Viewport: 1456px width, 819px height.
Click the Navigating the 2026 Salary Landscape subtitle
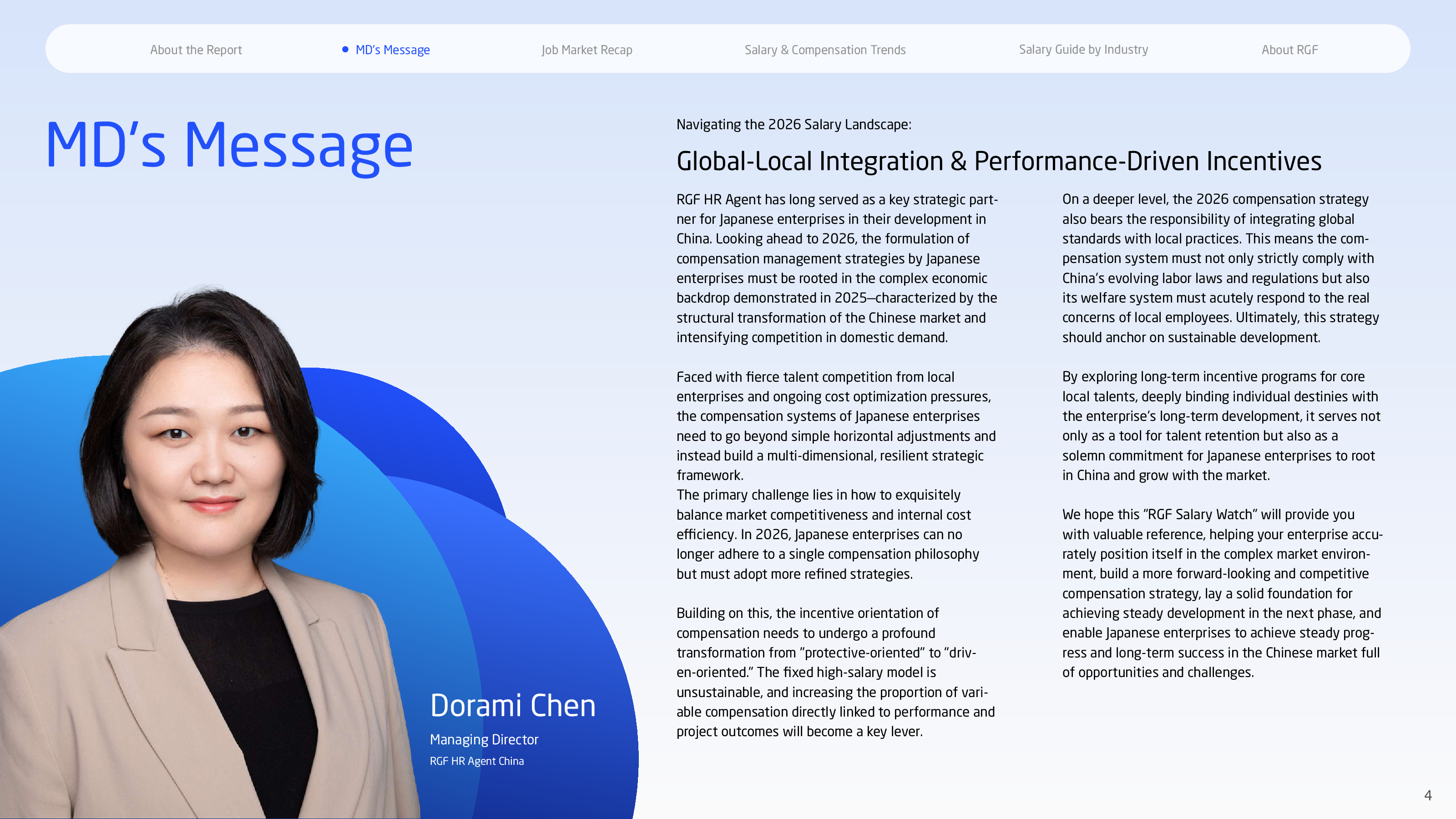[794, 124]
